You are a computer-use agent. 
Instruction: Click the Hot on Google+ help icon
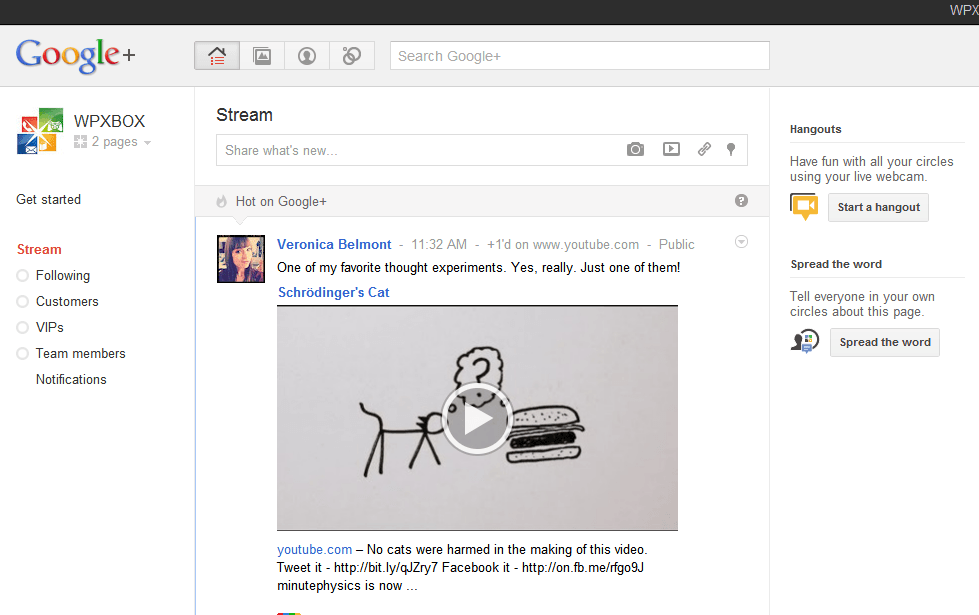[x=741, y=200]
